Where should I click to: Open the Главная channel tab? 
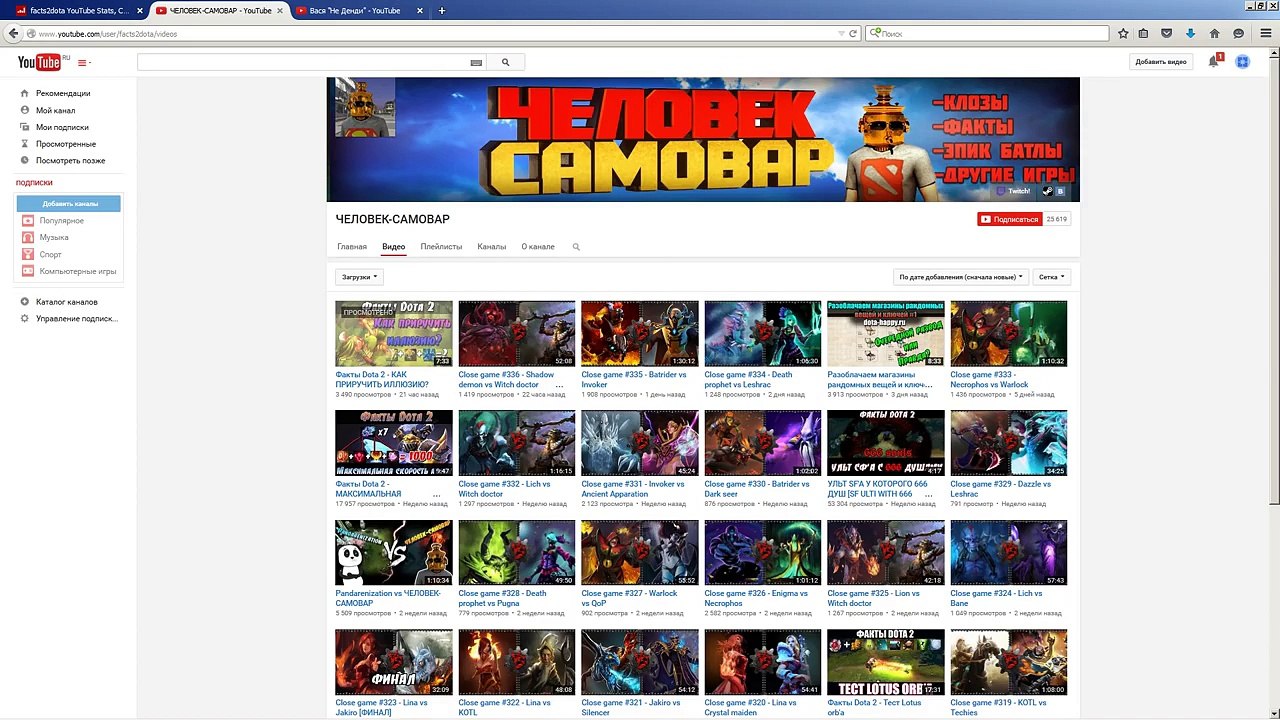[x=352, y=247]
